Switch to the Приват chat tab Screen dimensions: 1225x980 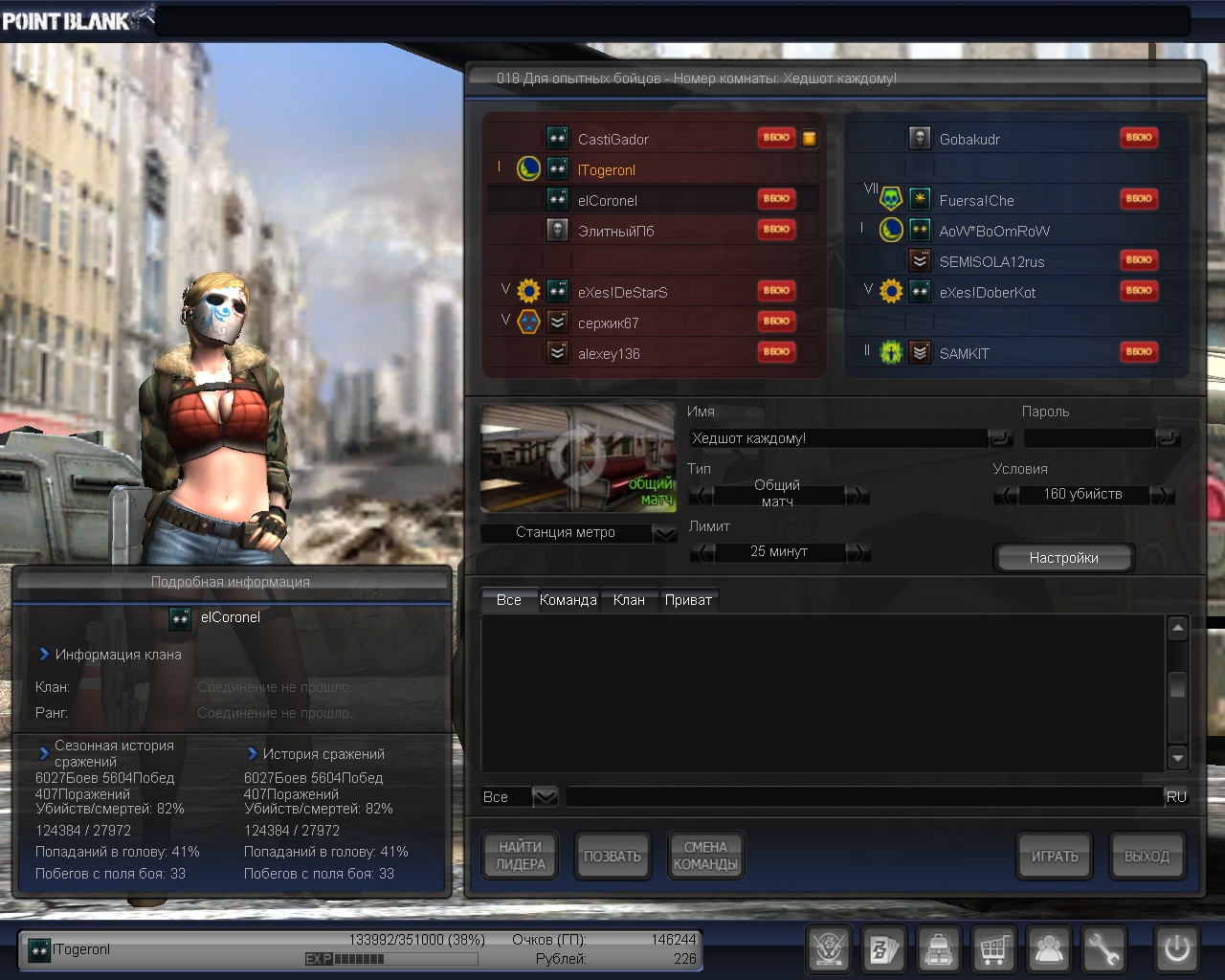(x=688, y=600)
